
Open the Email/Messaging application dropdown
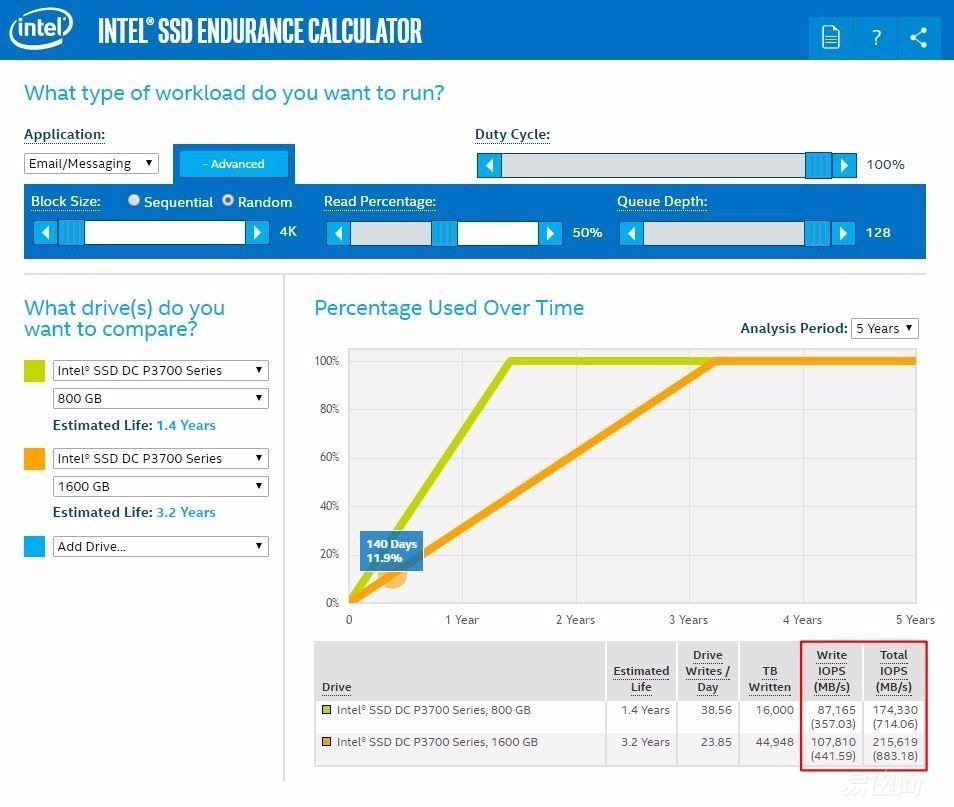[91, 164]
